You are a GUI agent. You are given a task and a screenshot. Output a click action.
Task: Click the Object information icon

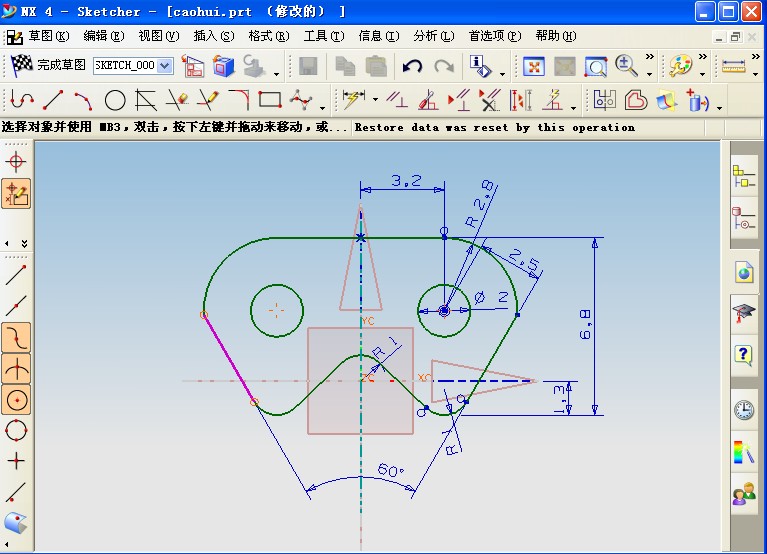pos(480,66)
